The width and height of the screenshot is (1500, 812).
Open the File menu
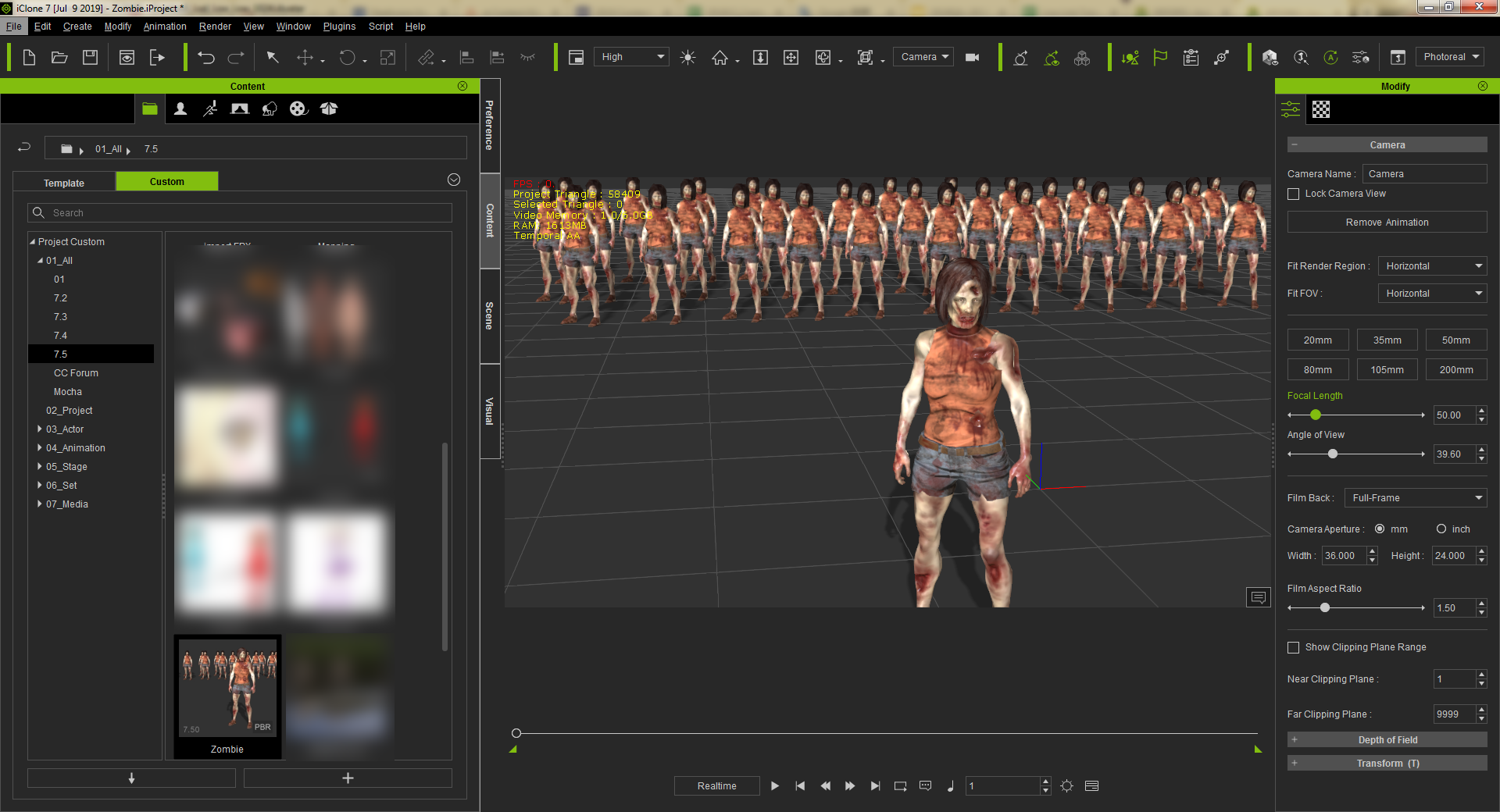point(14,26)
